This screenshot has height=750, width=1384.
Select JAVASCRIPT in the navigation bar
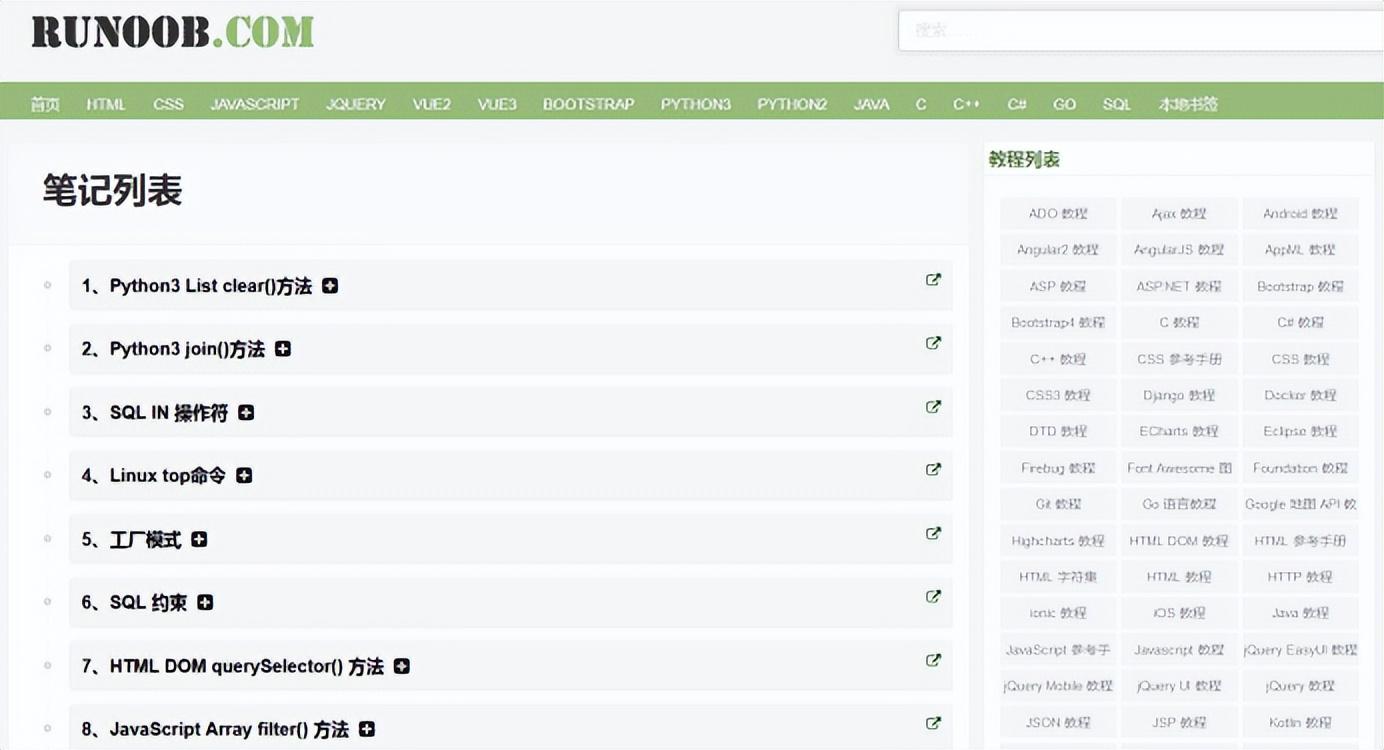click(255, 104)
